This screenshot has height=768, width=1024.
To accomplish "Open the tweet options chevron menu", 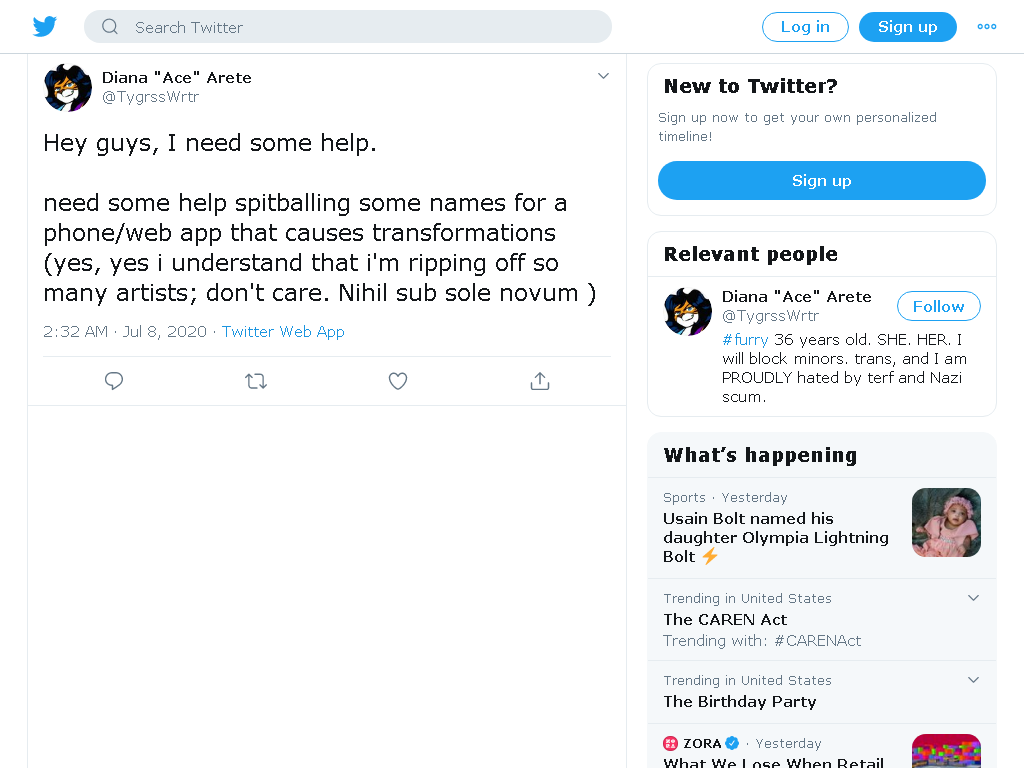I will tap(603, 76).
